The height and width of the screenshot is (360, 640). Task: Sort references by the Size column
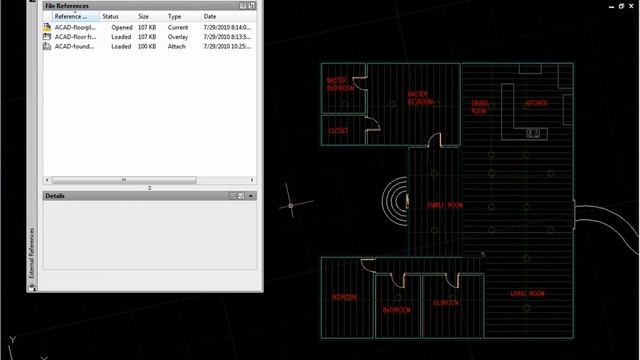coord(150,16)
